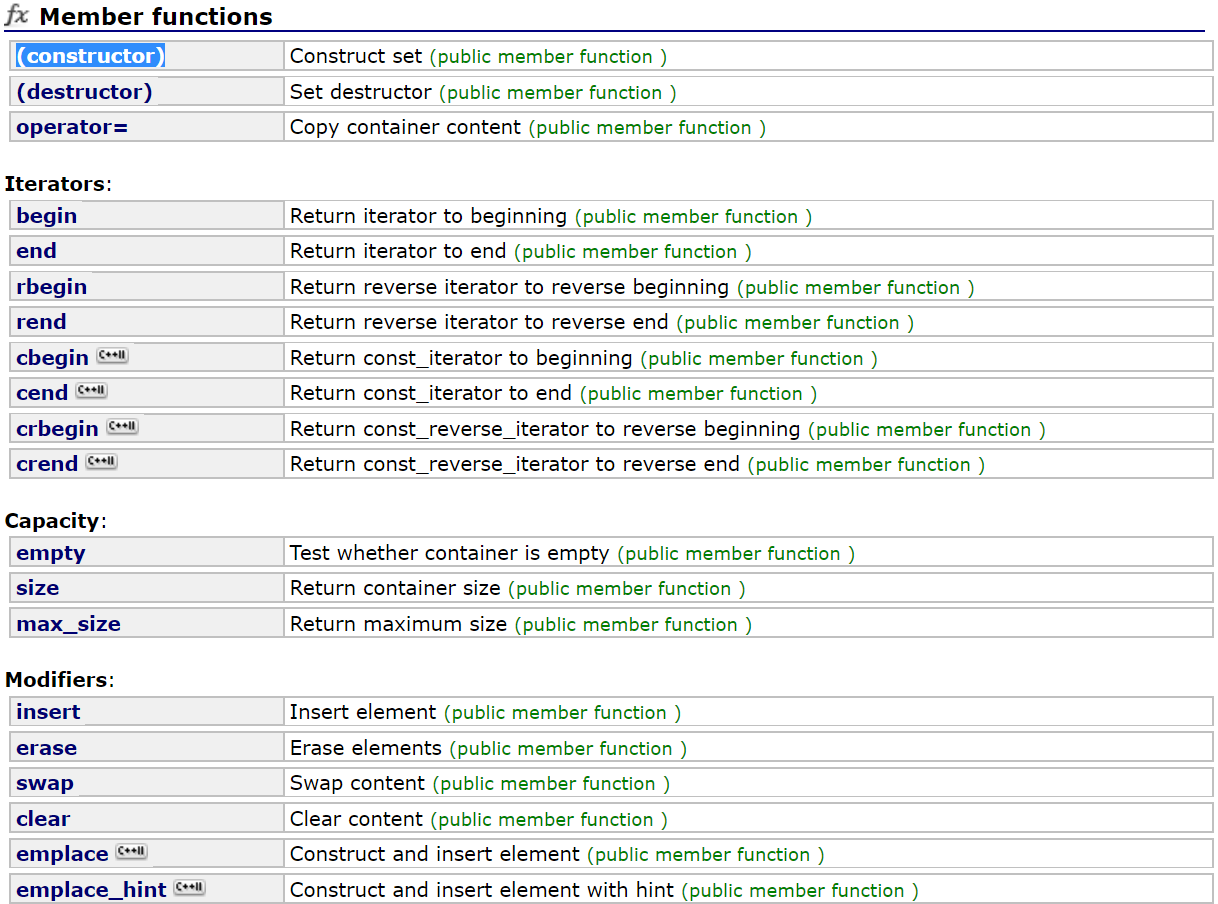Click the Modifiers section label
This screenshot has height=904, width=1218.
[x=57, y=680]
